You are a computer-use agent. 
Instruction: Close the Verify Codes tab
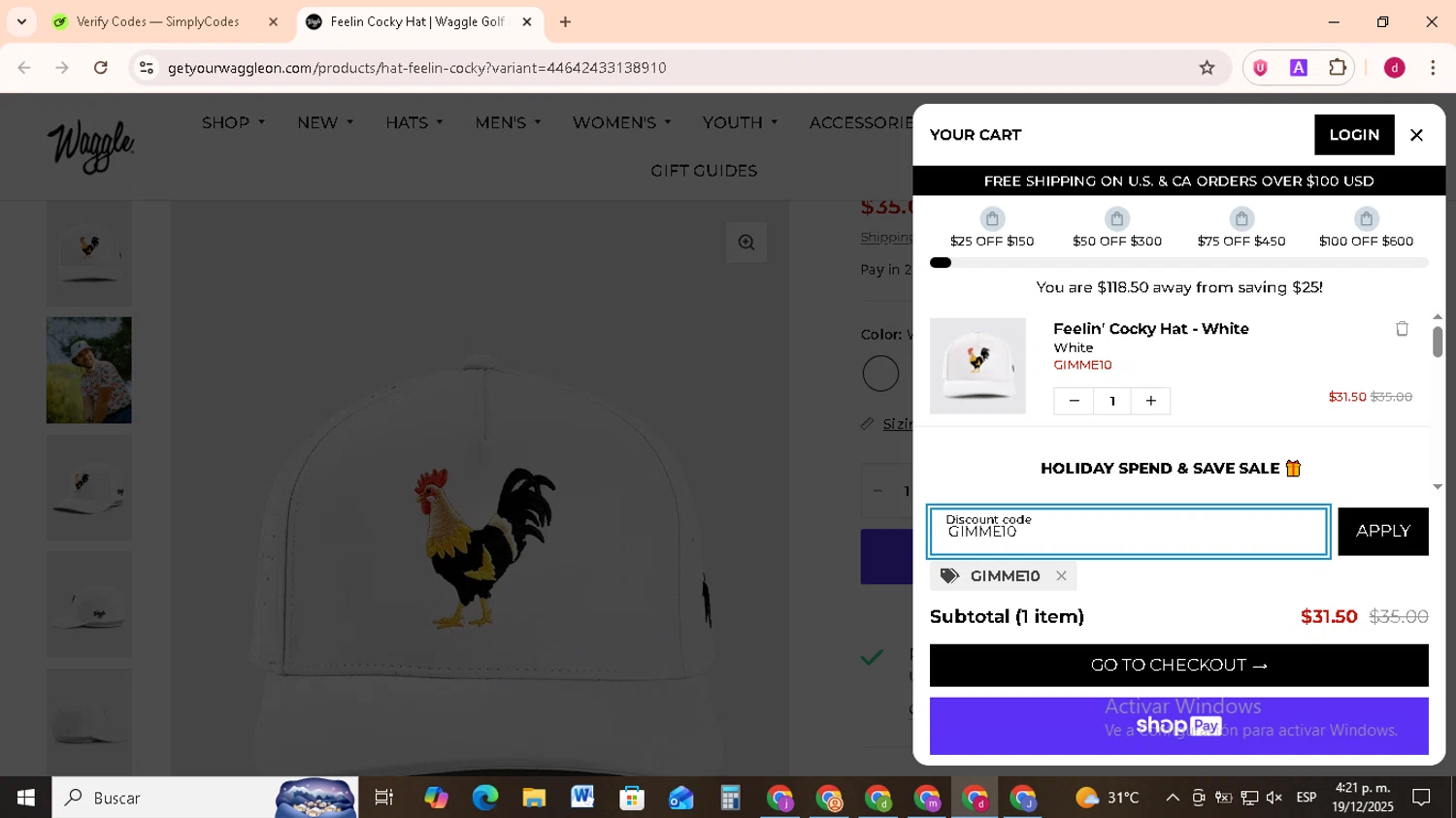[274, 21]
